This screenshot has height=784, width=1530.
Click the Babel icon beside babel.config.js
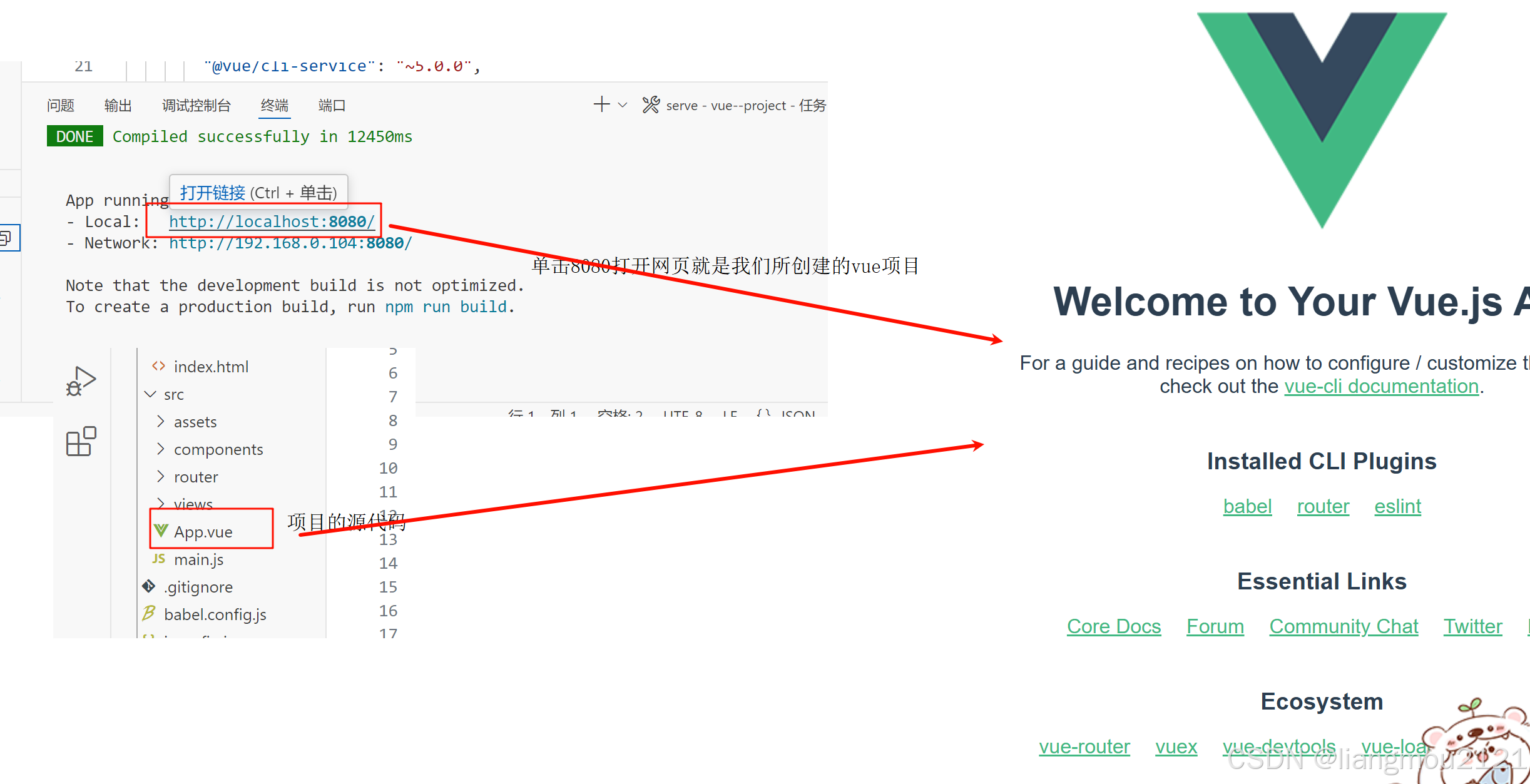[x=149, y=614]
